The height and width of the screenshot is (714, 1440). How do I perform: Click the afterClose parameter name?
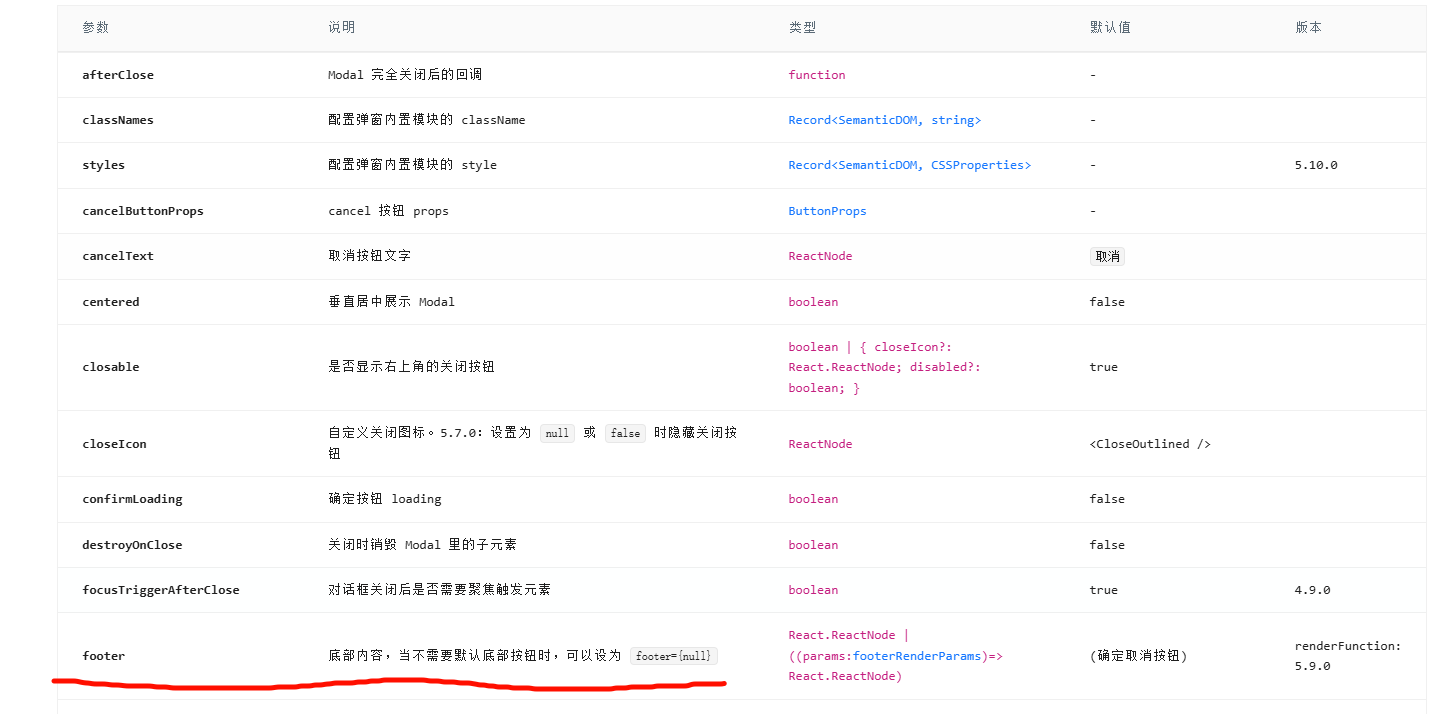coord(118,75)
